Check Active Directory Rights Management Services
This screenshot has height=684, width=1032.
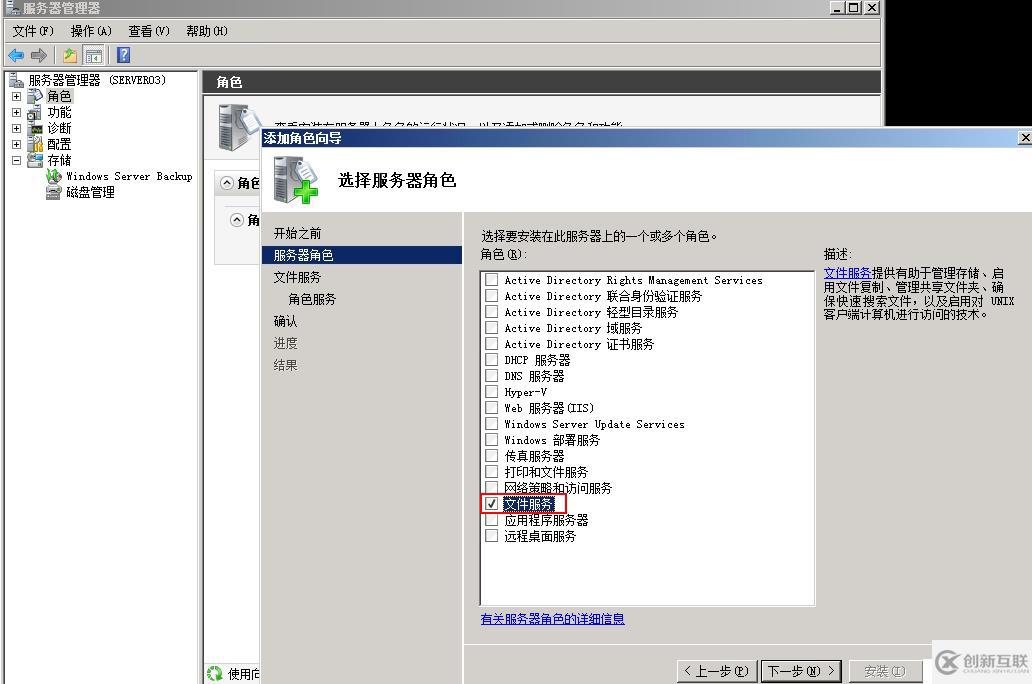(x=492, y=280)
